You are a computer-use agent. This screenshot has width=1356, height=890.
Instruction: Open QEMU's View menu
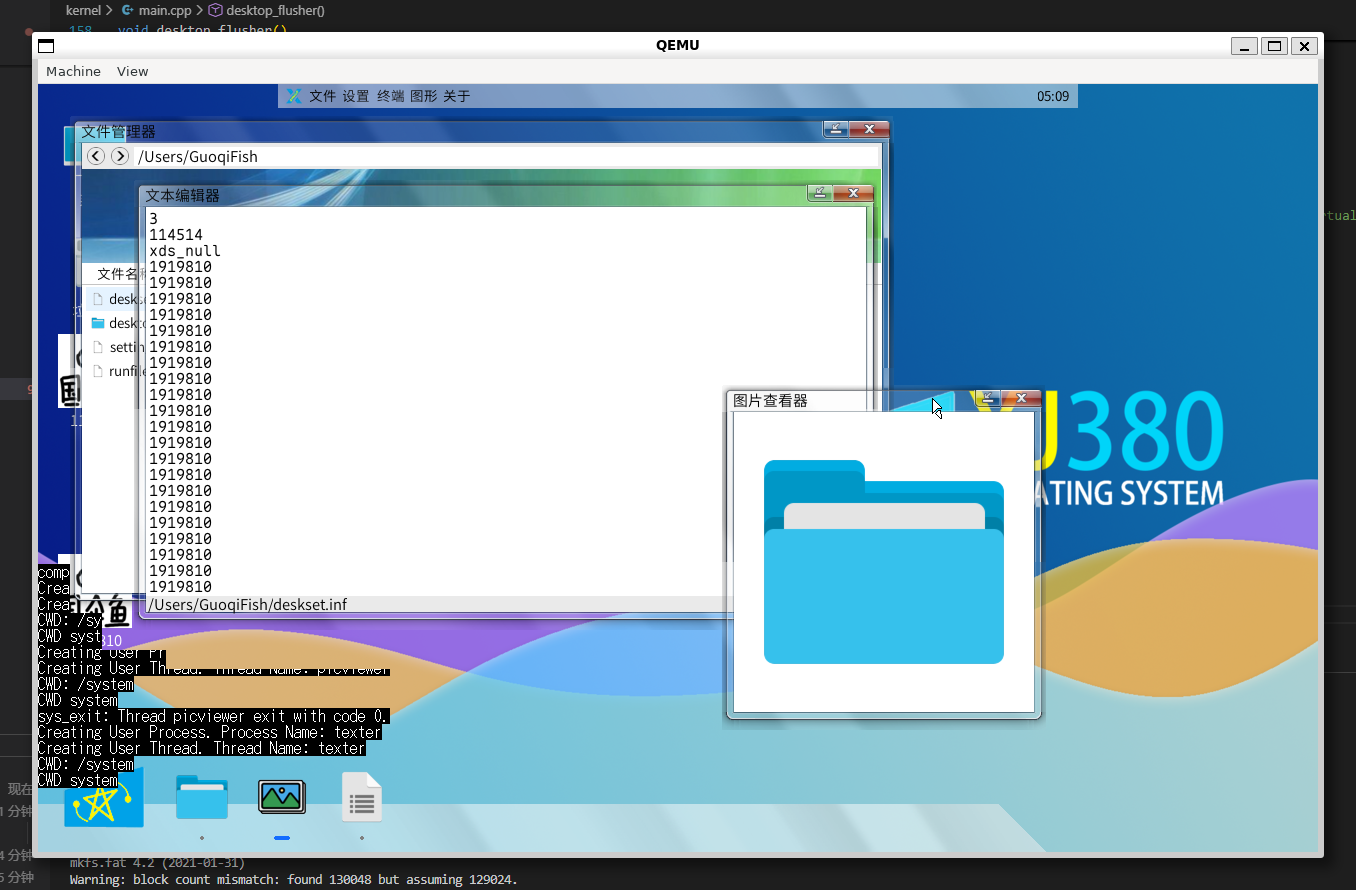tap(132, 71)
